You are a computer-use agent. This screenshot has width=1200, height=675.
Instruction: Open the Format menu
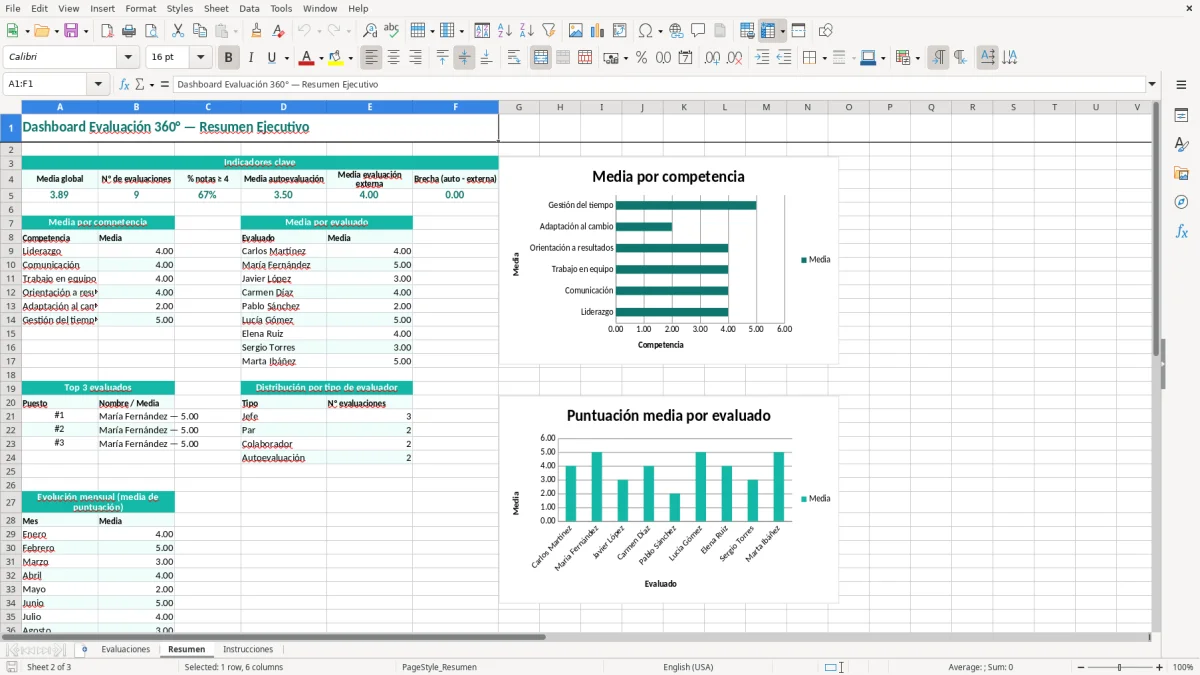click(x=140, y=8)
